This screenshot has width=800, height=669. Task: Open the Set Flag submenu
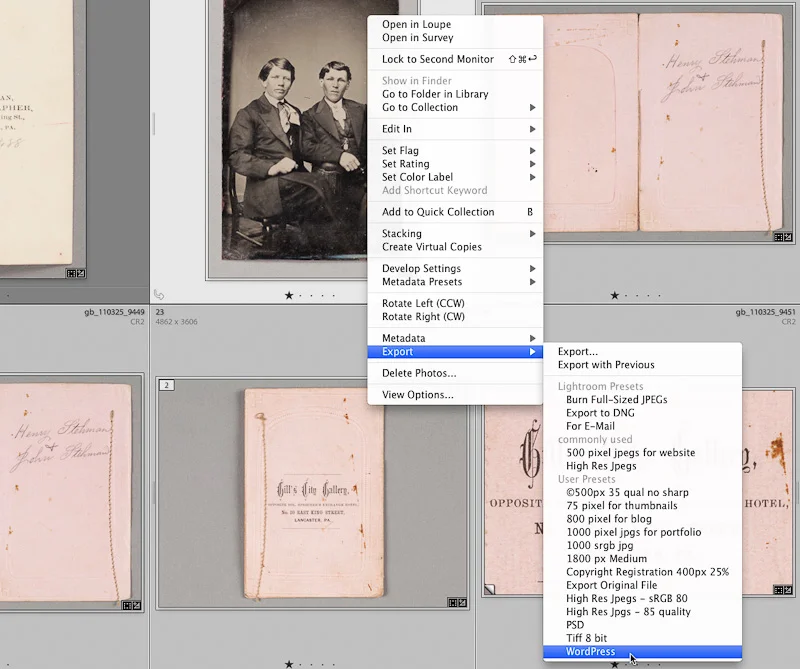tap(455, 150)
